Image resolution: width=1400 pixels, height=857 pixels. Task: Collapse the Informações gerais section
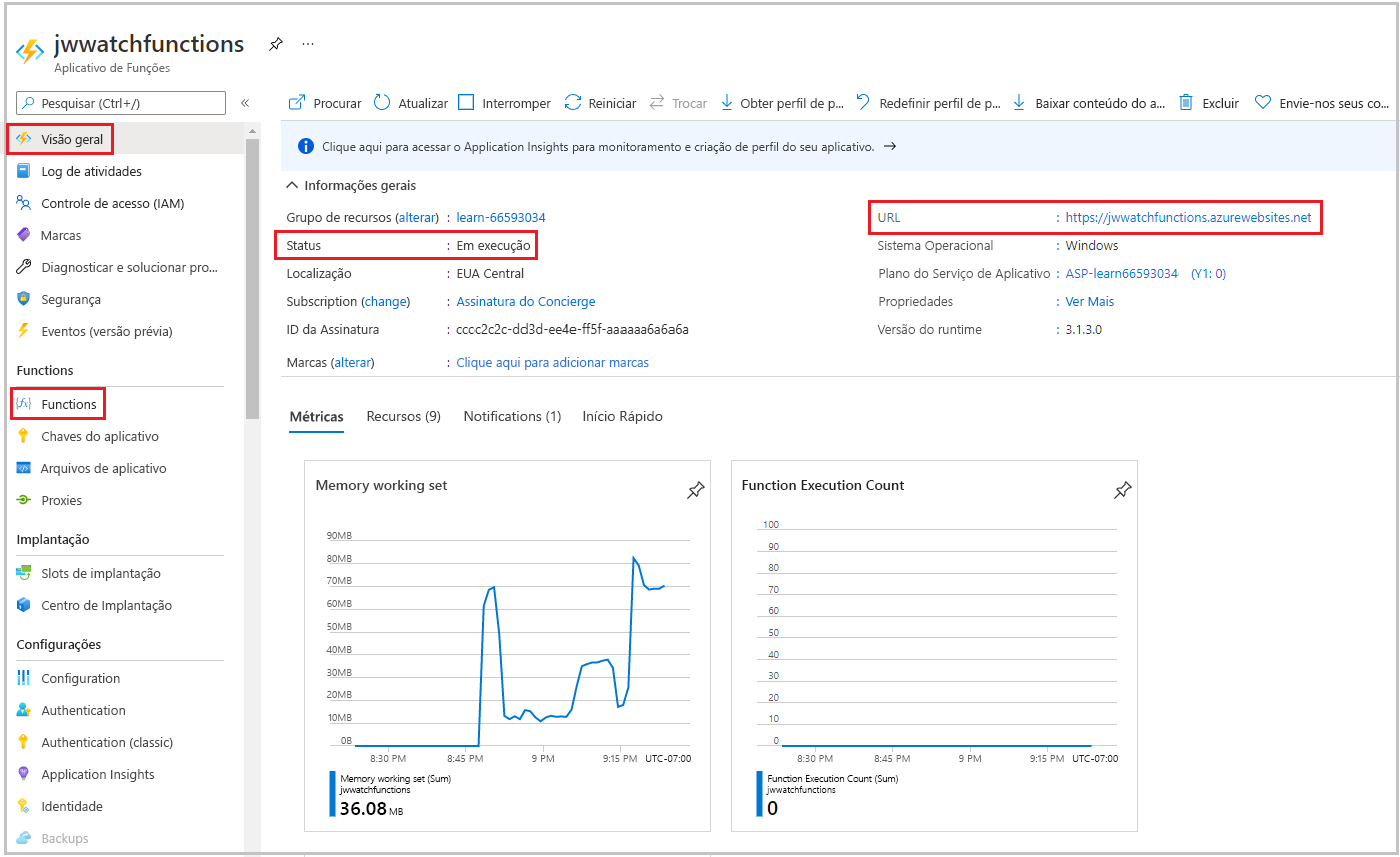(x=292, y=185)
